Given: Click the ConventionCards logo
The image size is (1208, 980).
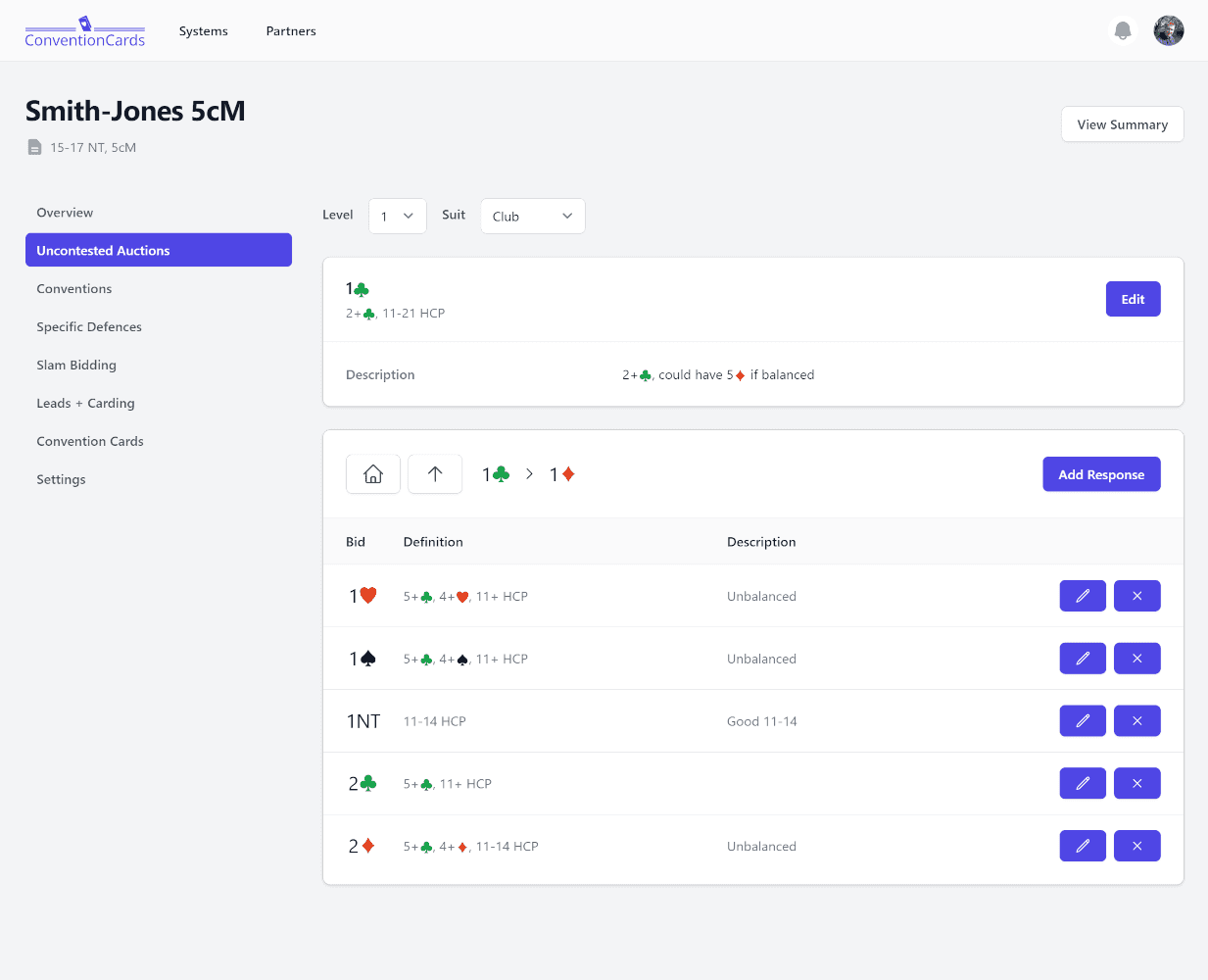Looking at the screenshot, I should point(85,31).
